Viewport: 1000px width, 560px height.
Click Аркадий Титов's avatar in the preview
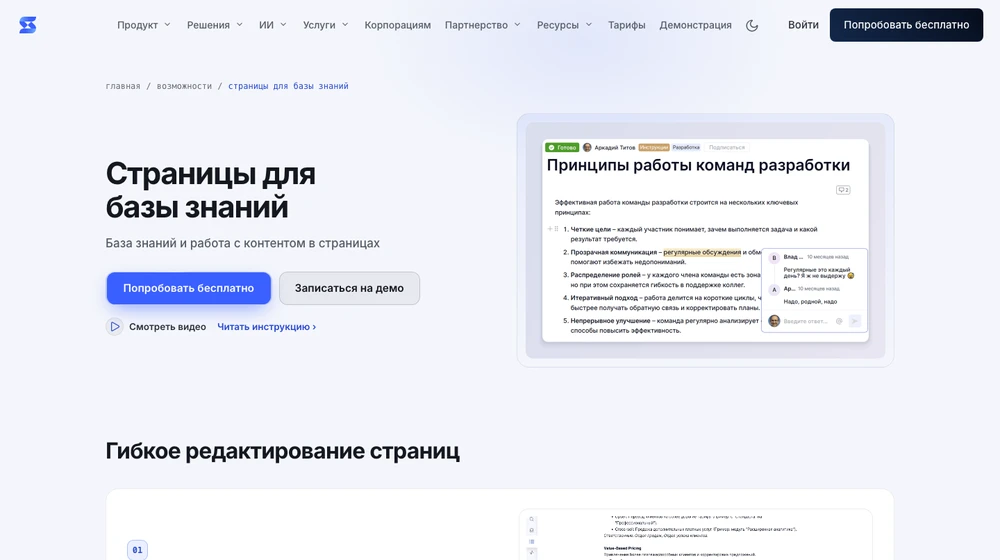coord(587,147)
